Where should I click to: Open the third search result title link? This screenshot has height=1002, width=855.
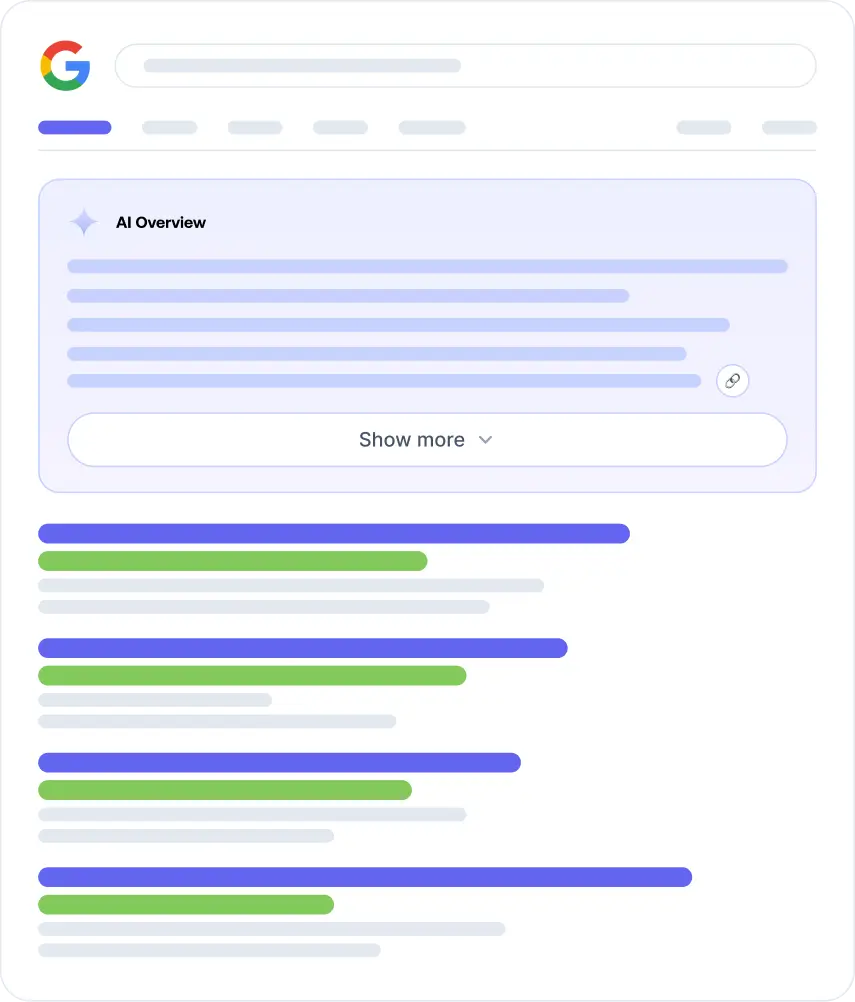click(279, 762)
